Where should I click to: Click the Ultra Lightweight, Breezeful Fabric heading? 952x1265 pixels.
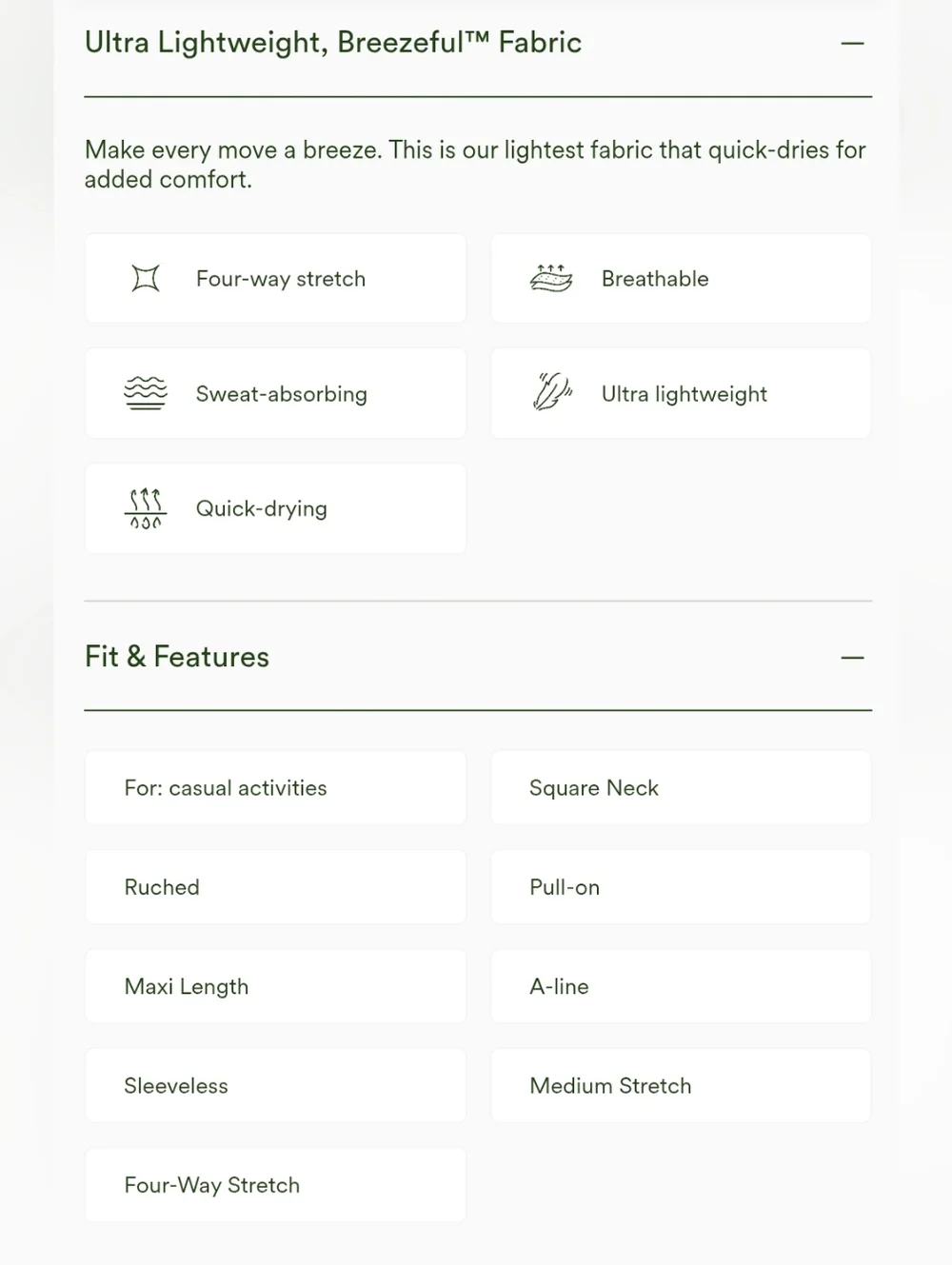click(333, 43)
